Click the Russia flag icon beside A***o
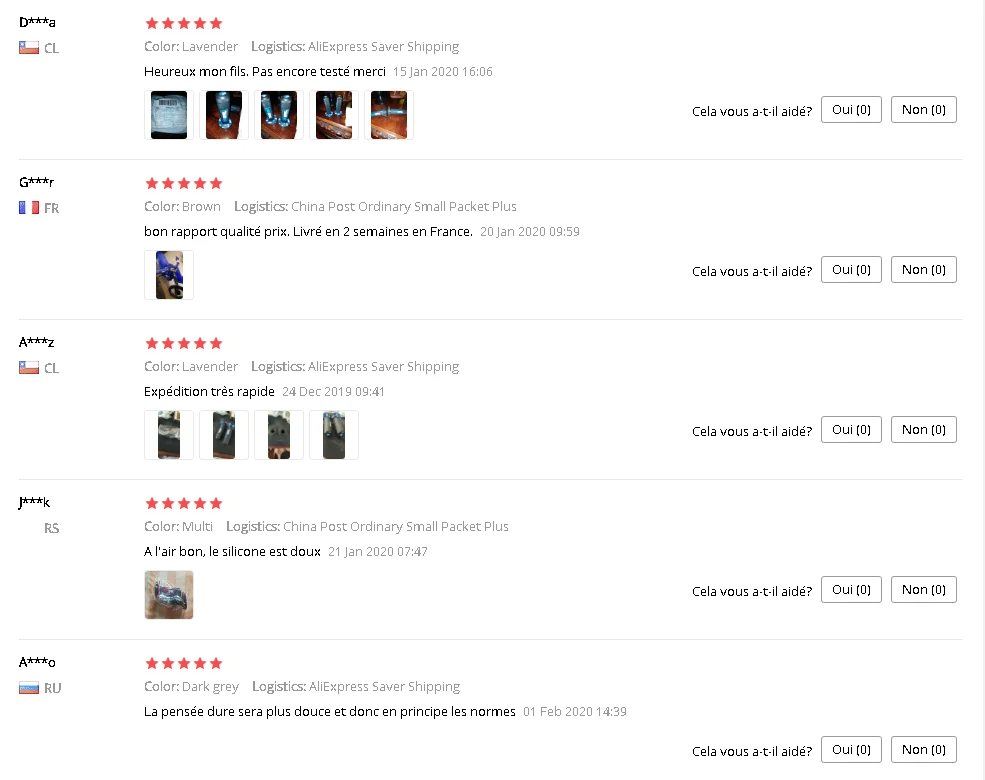 tap(29, 688)
